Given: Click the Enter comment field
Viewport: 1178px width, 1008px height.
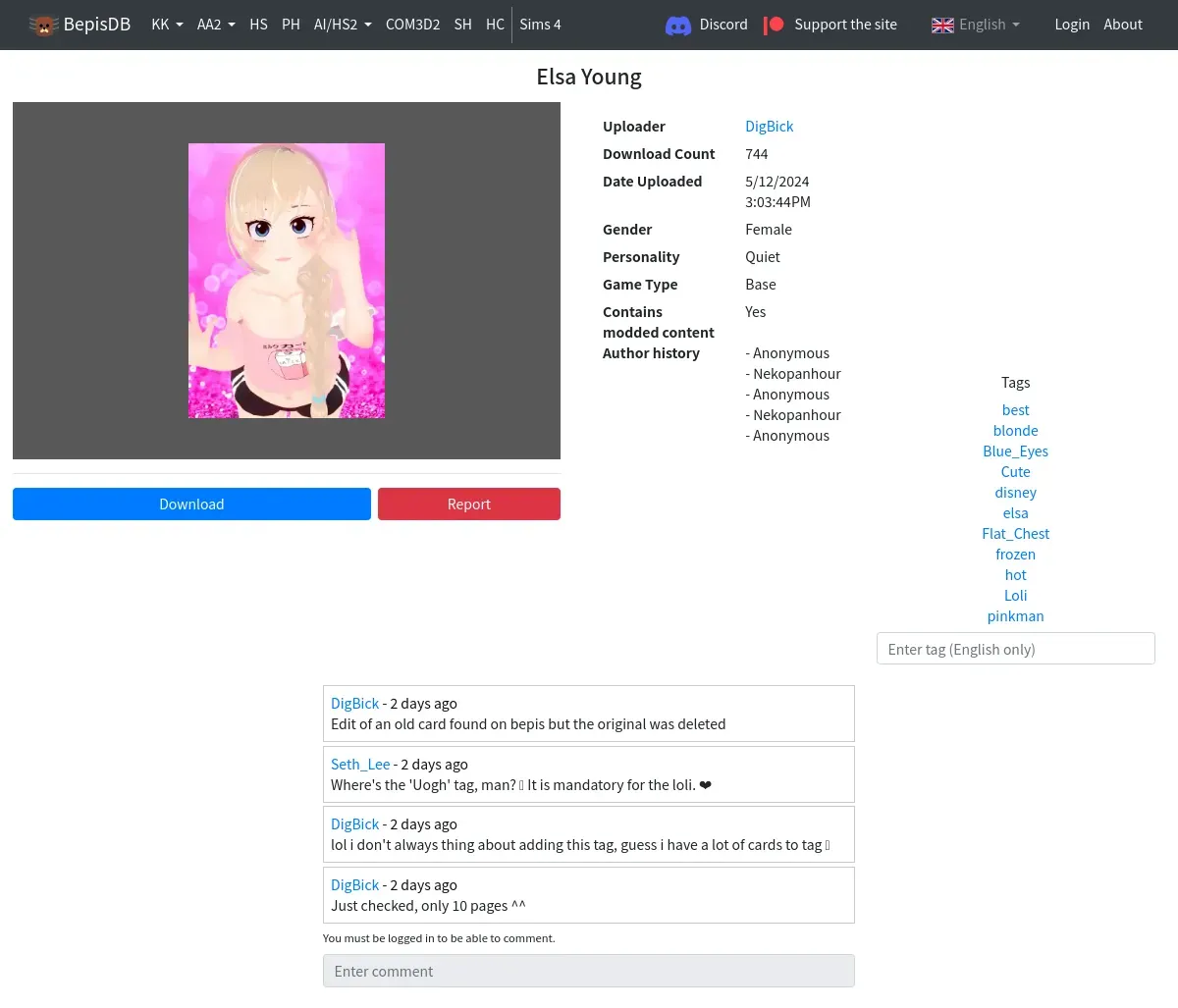Looking at the screenshot, I should point(589,971).
